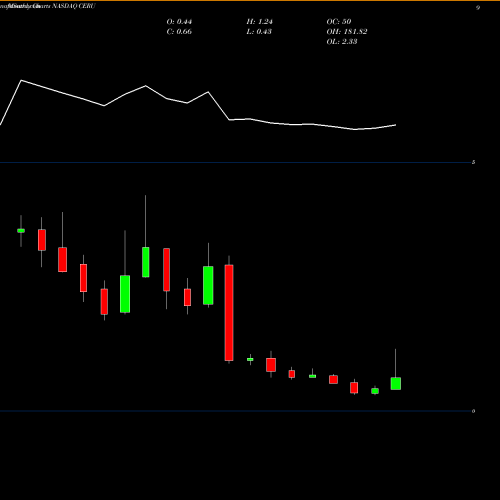
Task: Click the price axis label '5'
Action: click(473, 162)
